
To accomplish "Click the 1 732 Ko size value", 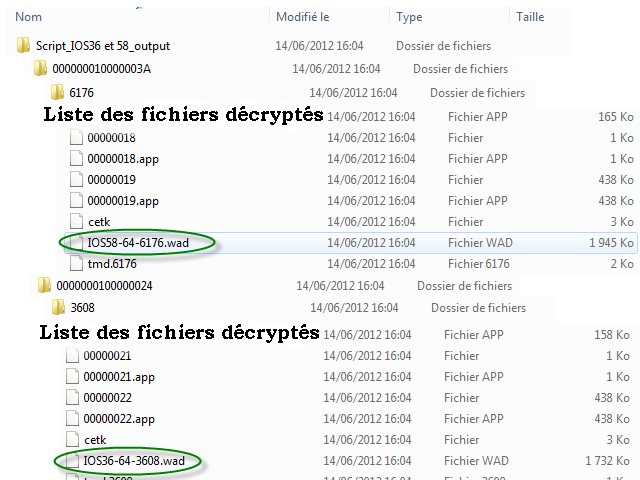I will tap(607, 461).
